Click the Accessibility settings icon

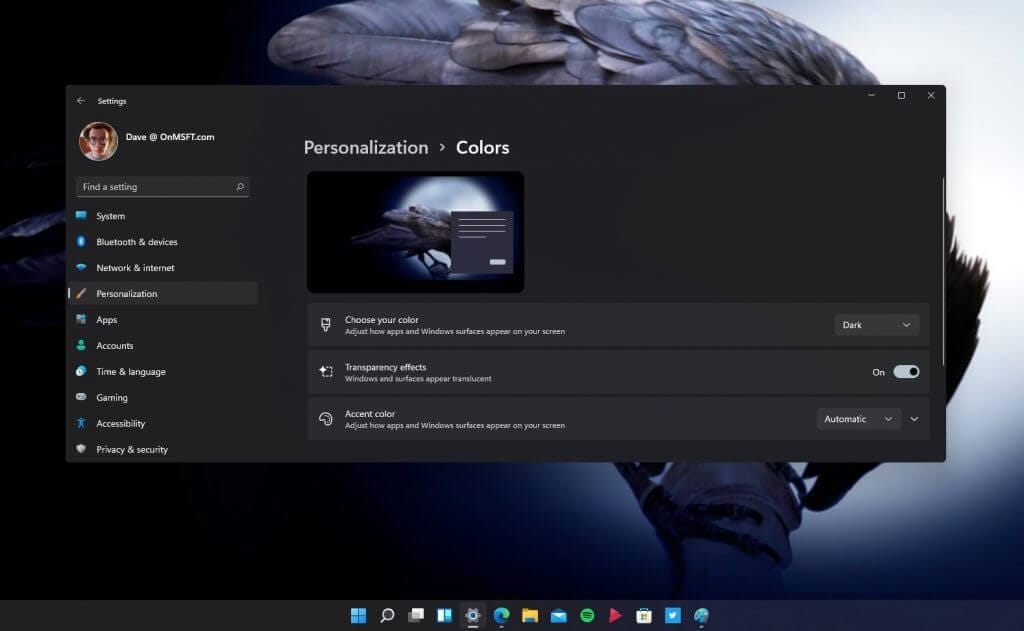pyautogui.click(x=89, y=423)
